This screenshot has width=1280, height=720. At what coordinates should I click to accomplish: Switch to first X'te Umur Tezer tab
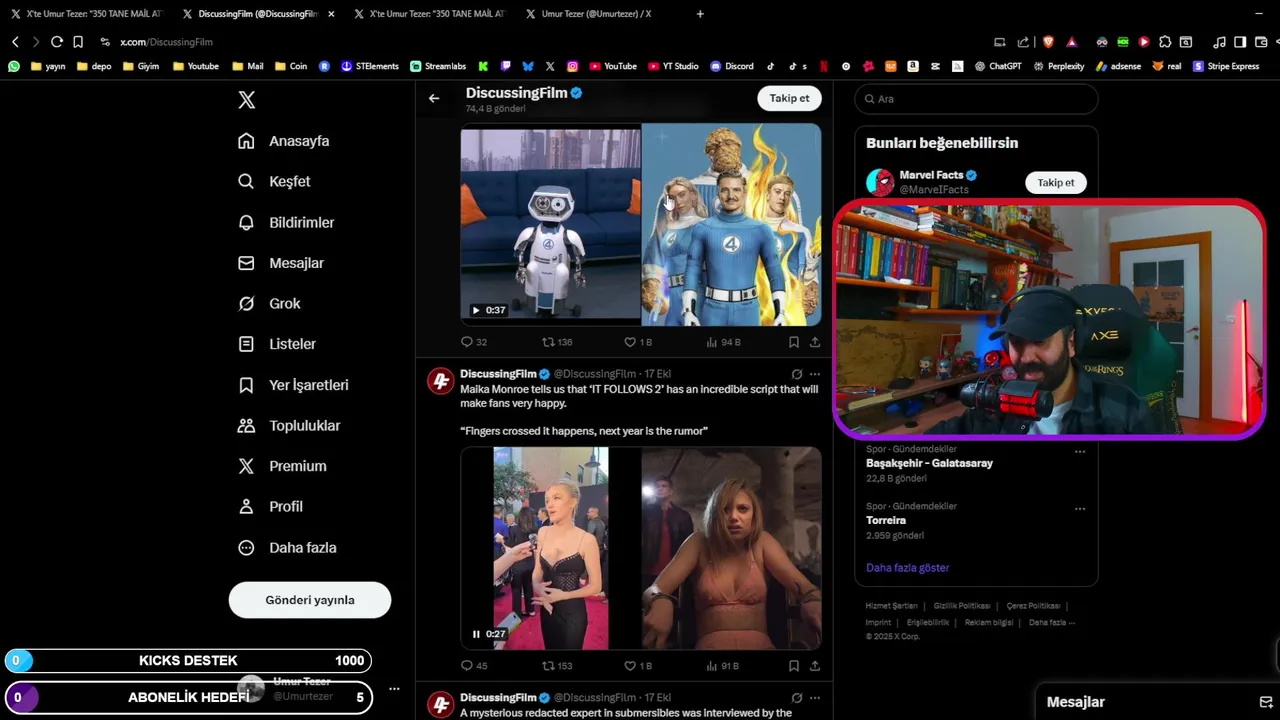pos(88,14)
